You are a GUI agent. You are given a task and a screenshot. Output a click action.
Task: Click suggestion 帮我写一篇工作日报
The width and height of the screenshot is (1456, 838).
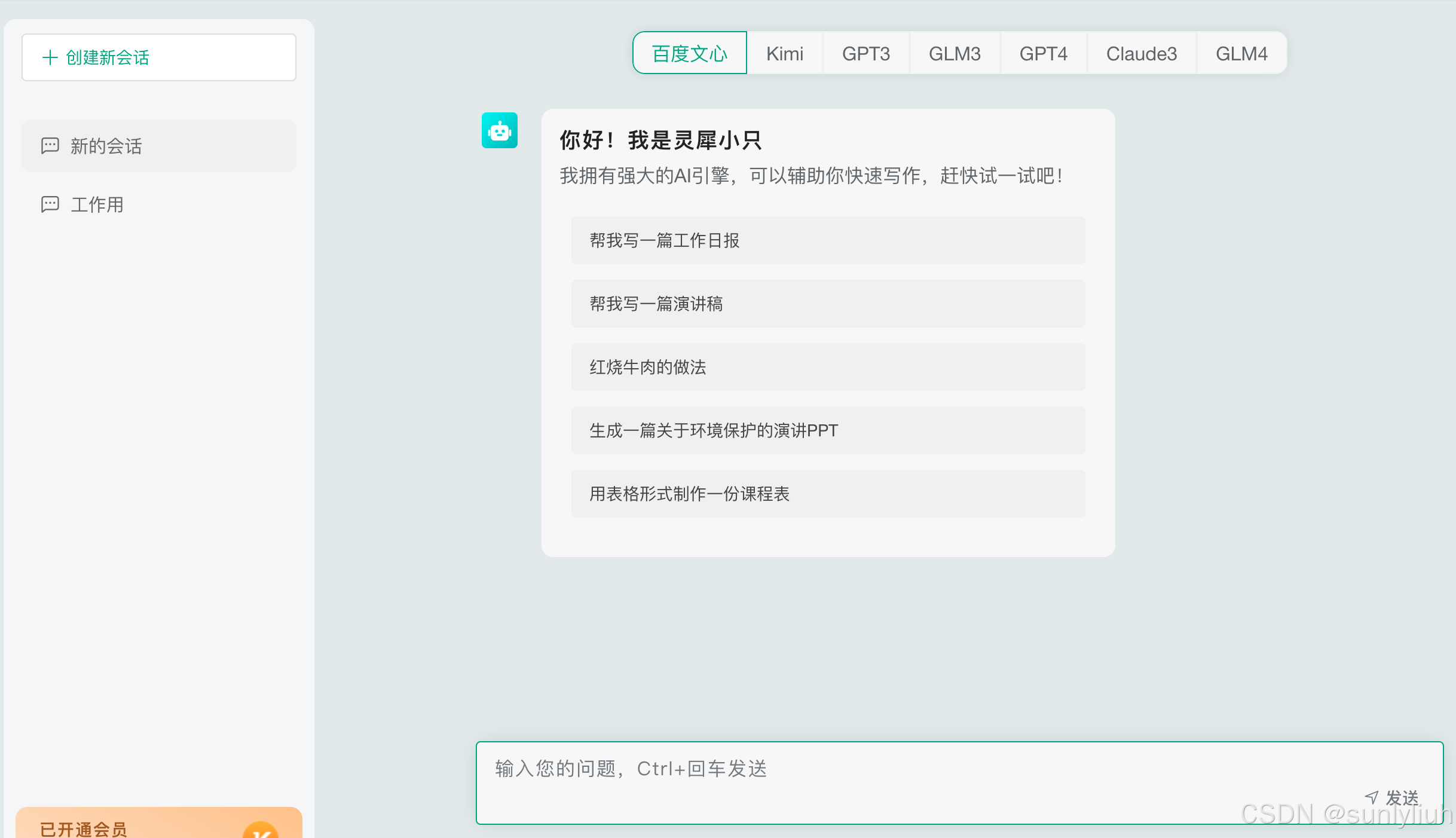coord(828,240)
